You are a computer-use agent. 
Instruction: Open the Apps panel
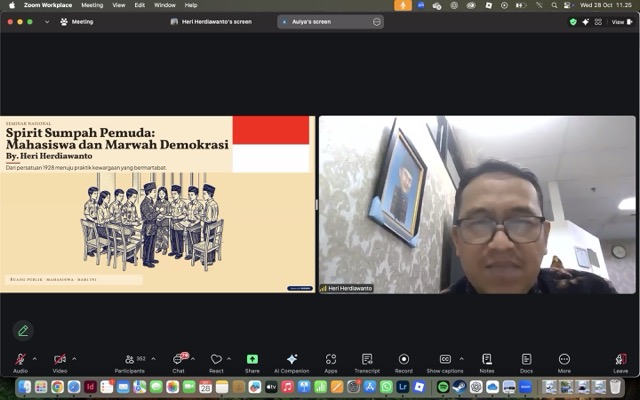pyautogui.click(x=331, y=362)
